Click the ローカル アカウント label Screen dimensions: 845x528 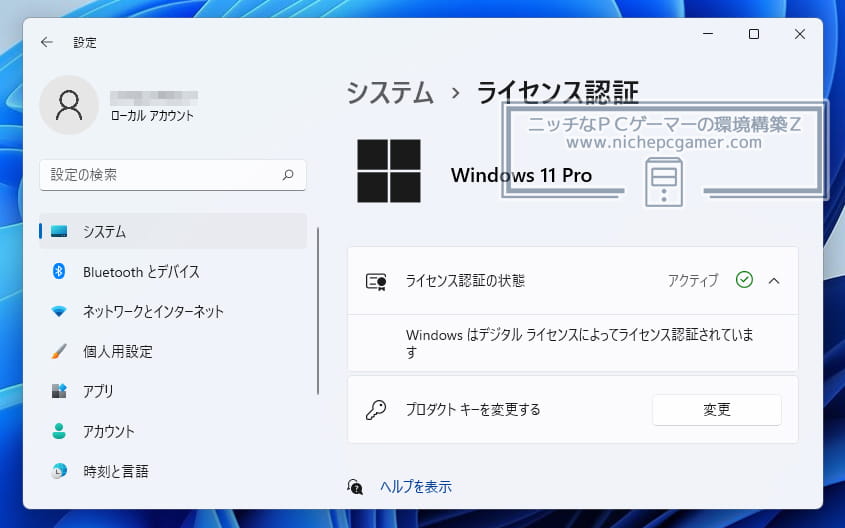pyautogui.click(x=152, y=115)
